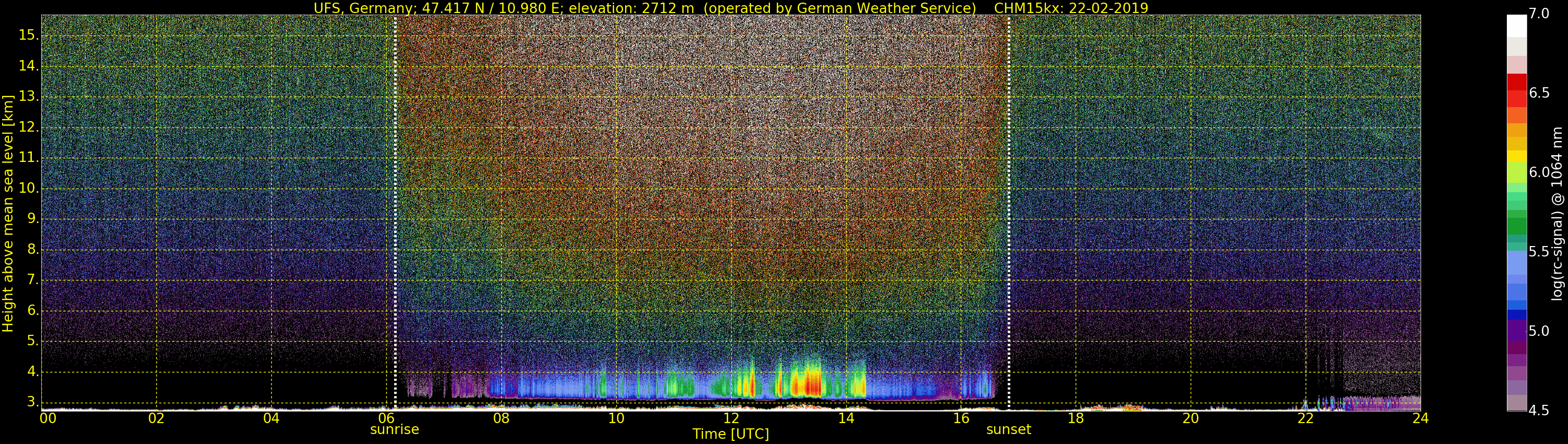Image resolution: width=1568 pixels, height=444 pixels.
Task: Click colorbar value '5.0'
Action: (x=1539, y=332)
